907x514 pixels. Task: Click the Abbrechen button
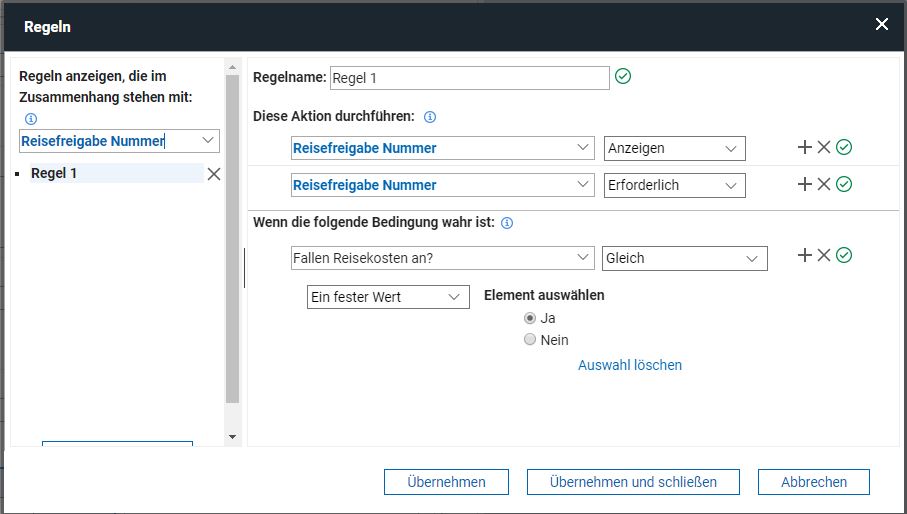point(813,482)
